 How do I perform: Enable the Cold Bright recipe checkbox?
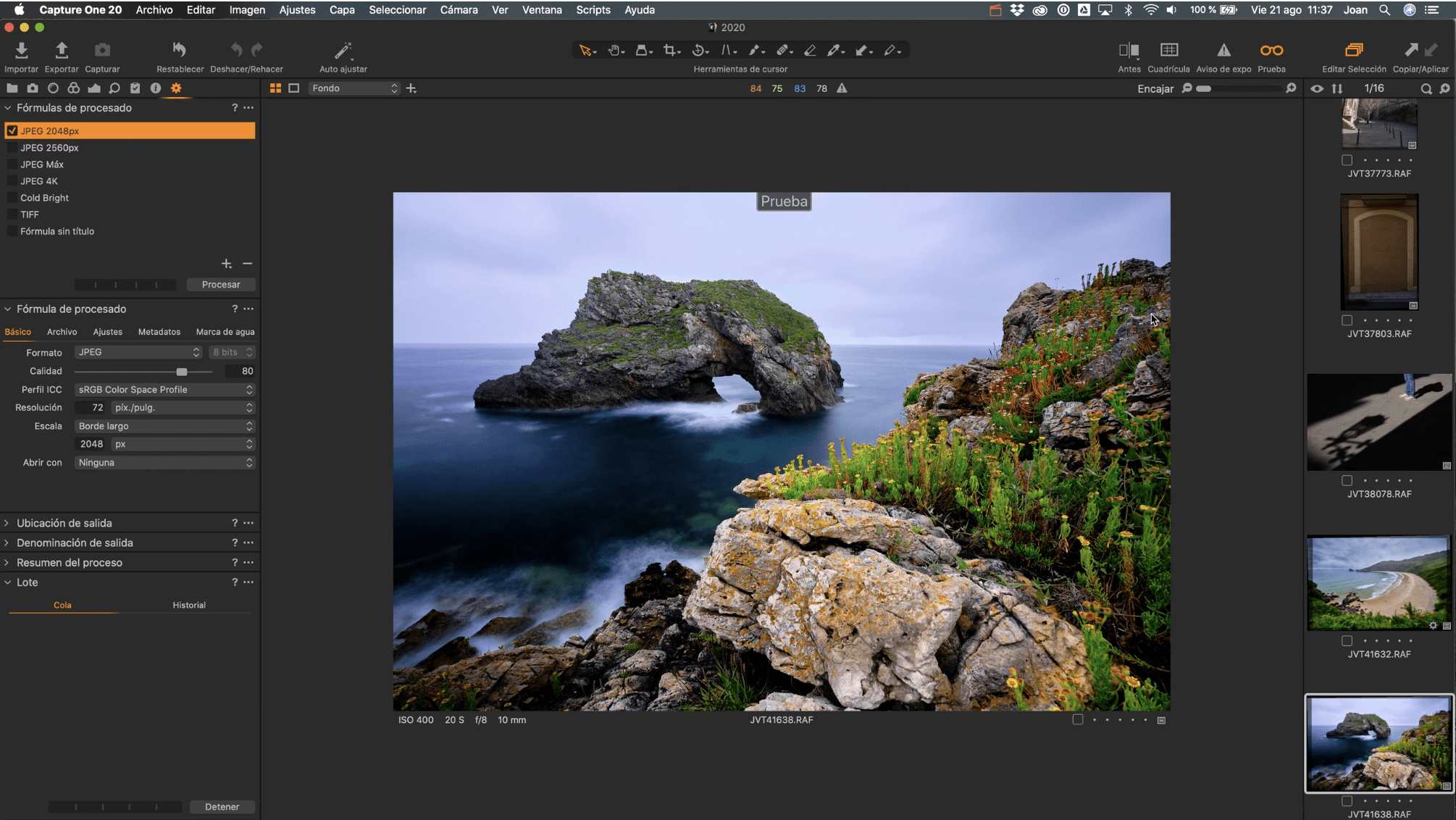click(x=12, y=198)
